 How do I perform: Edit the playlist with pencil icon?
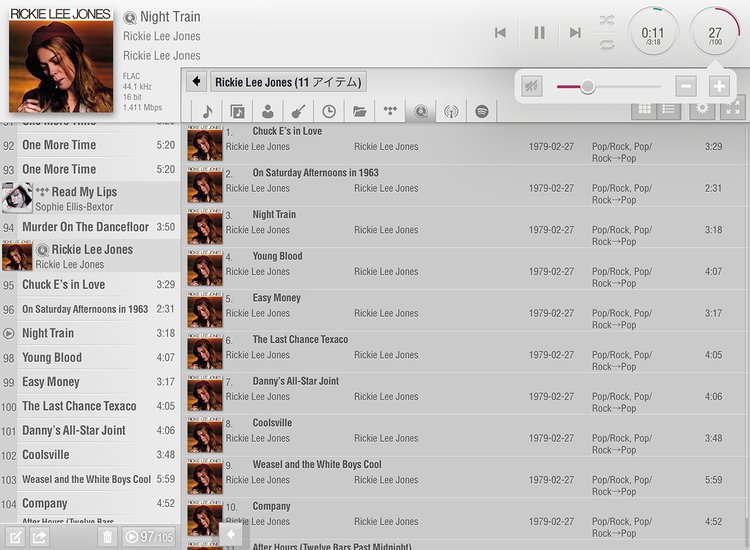click(x=15, y=537)
